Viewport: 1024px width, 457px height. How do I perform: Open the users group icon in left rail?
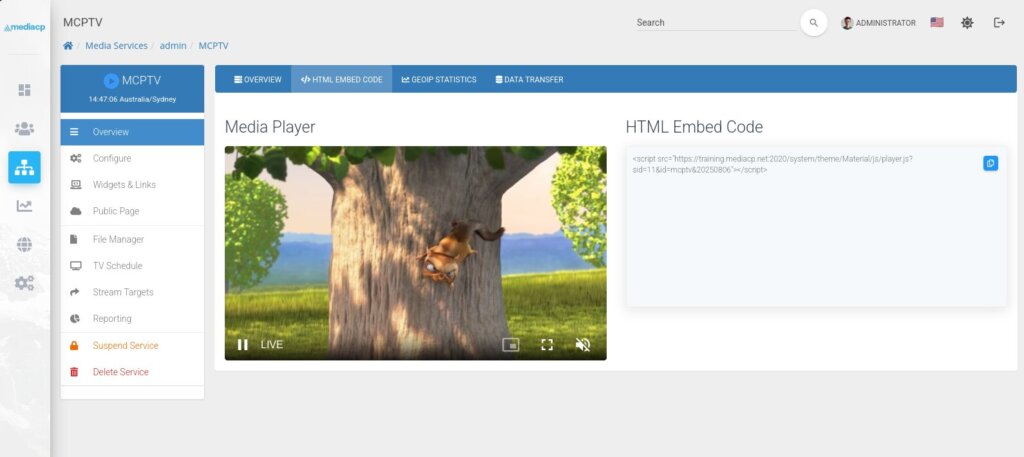point(24,129)
